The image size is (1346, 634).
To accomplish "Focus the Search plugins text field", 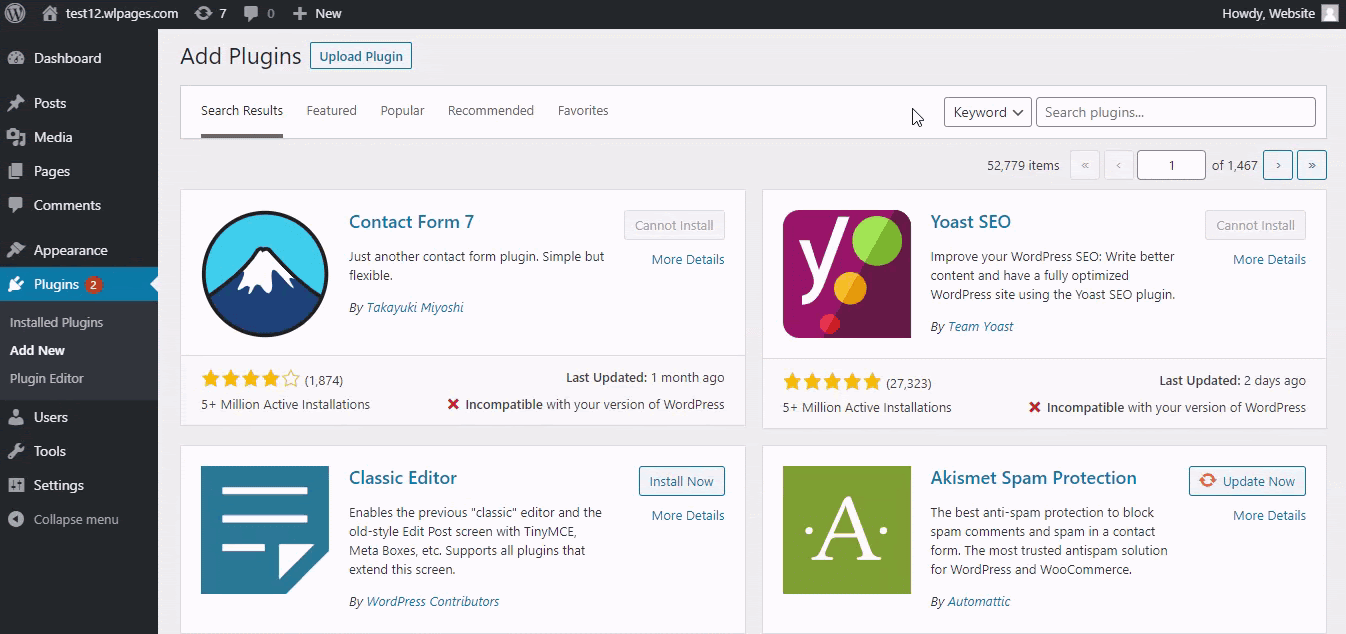I will tap(1175, 112).
